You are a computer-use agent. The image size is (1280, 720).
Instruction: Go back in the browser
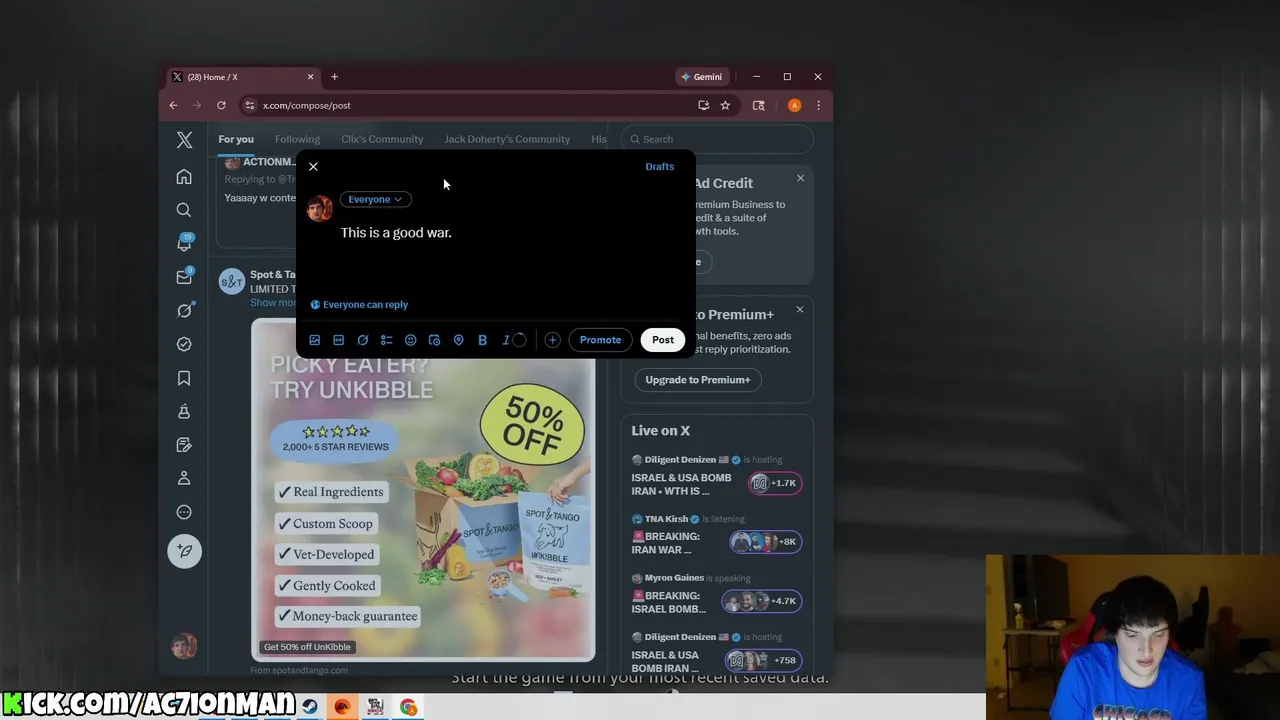(x=173, y=105)
